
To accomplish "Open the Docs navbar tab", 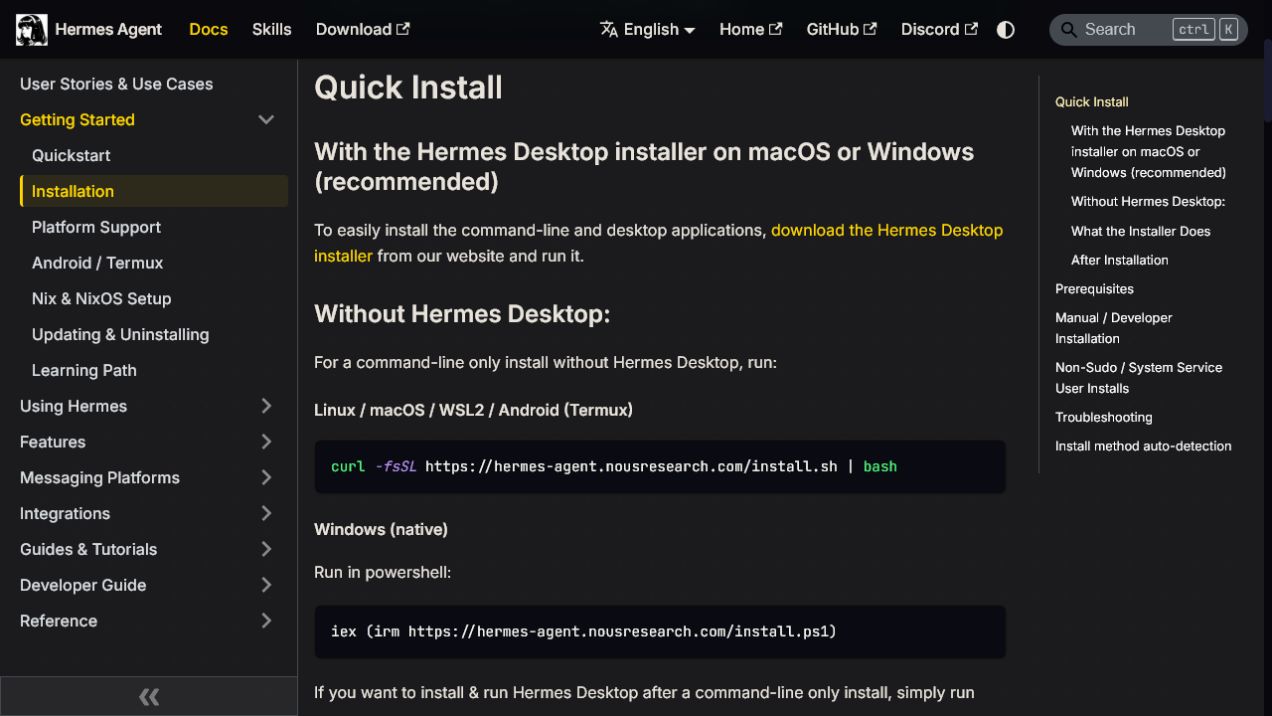I will click(x=208, y=29).
